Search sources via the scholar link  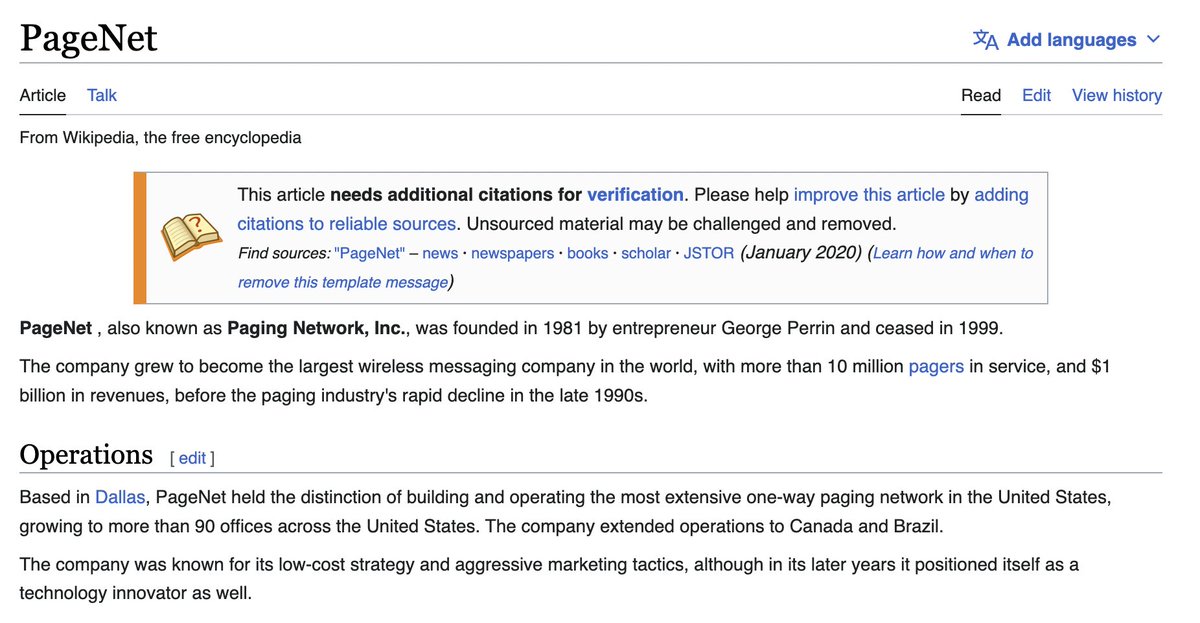pyautogui.click(x=646, y=253)
